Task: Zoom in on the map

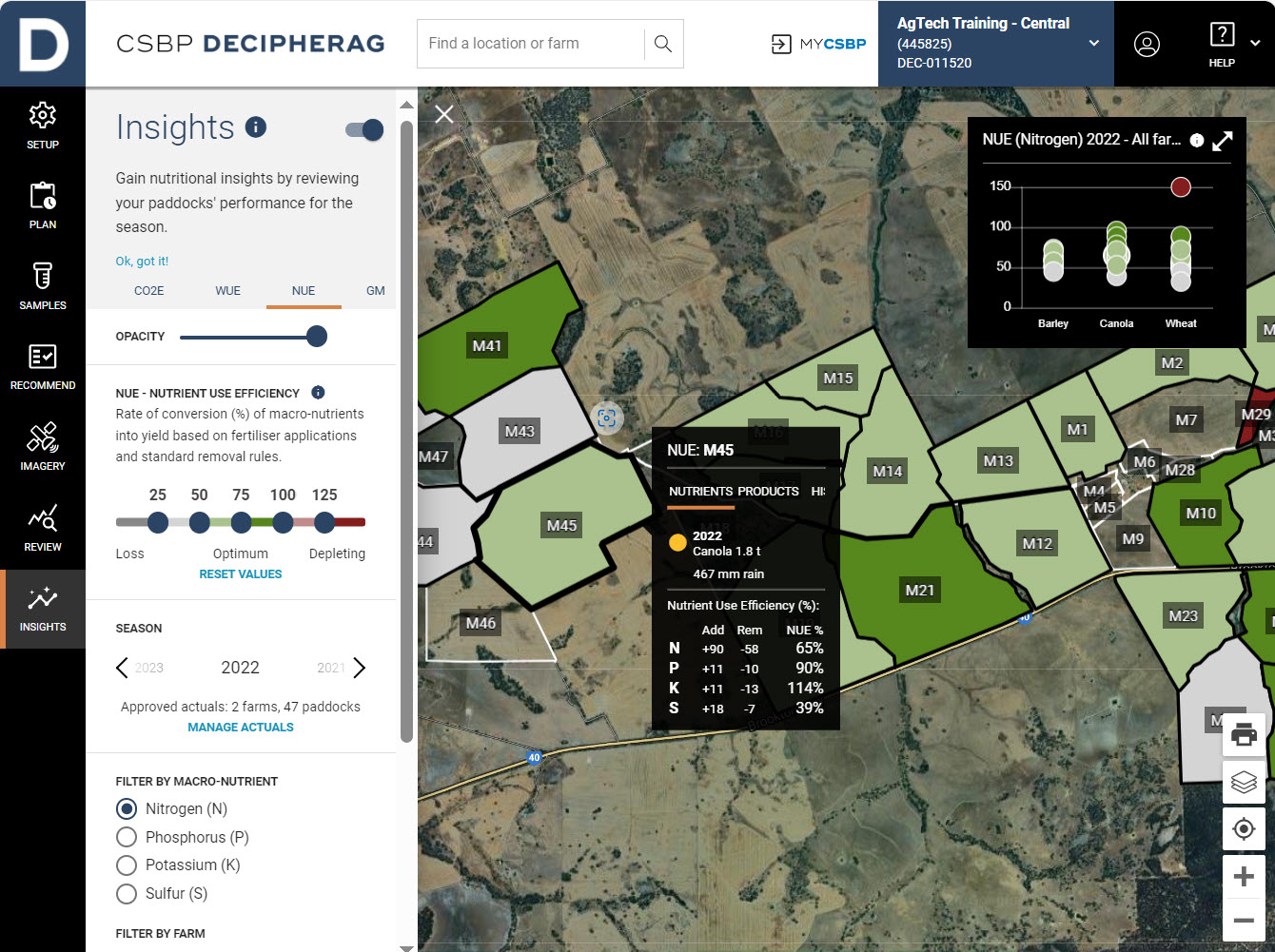Action: pyautogui.click(x=1244, y=876)
